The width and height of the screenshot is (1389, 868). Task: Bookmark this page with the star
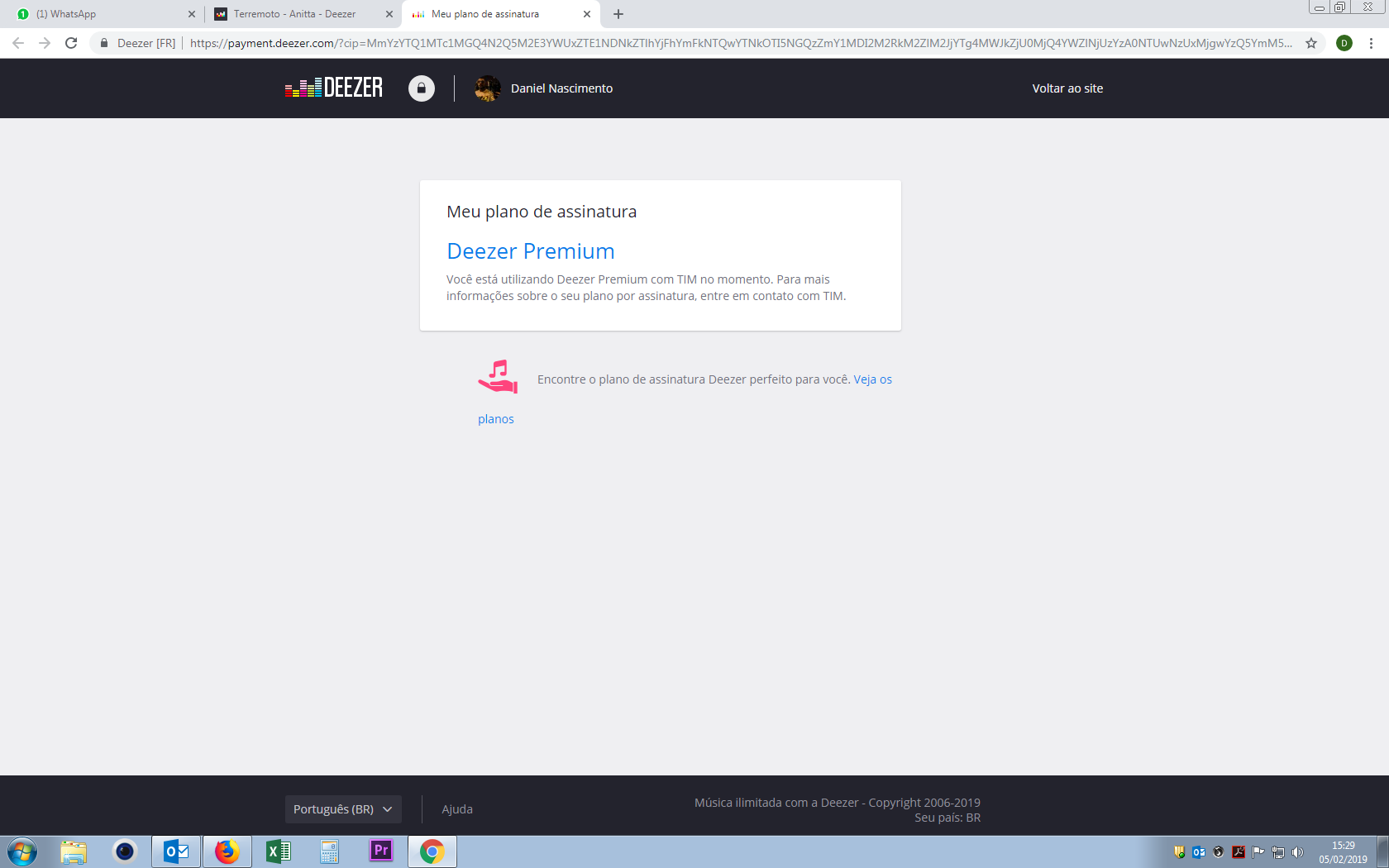[1311, 43]
